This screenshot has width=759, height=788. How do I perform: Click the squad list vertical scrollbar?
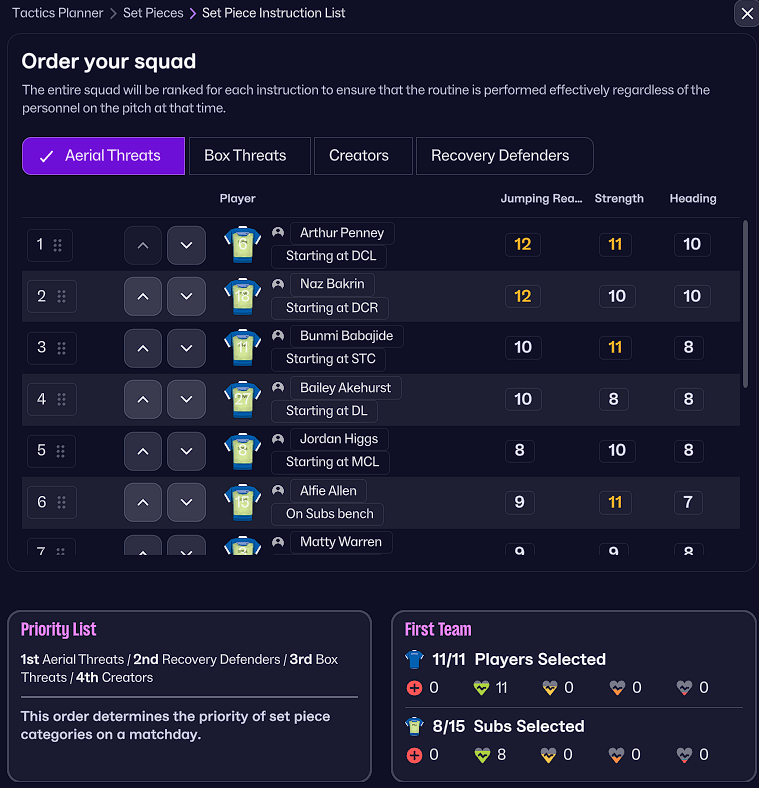pyautogui.click(x=744, y=303)
